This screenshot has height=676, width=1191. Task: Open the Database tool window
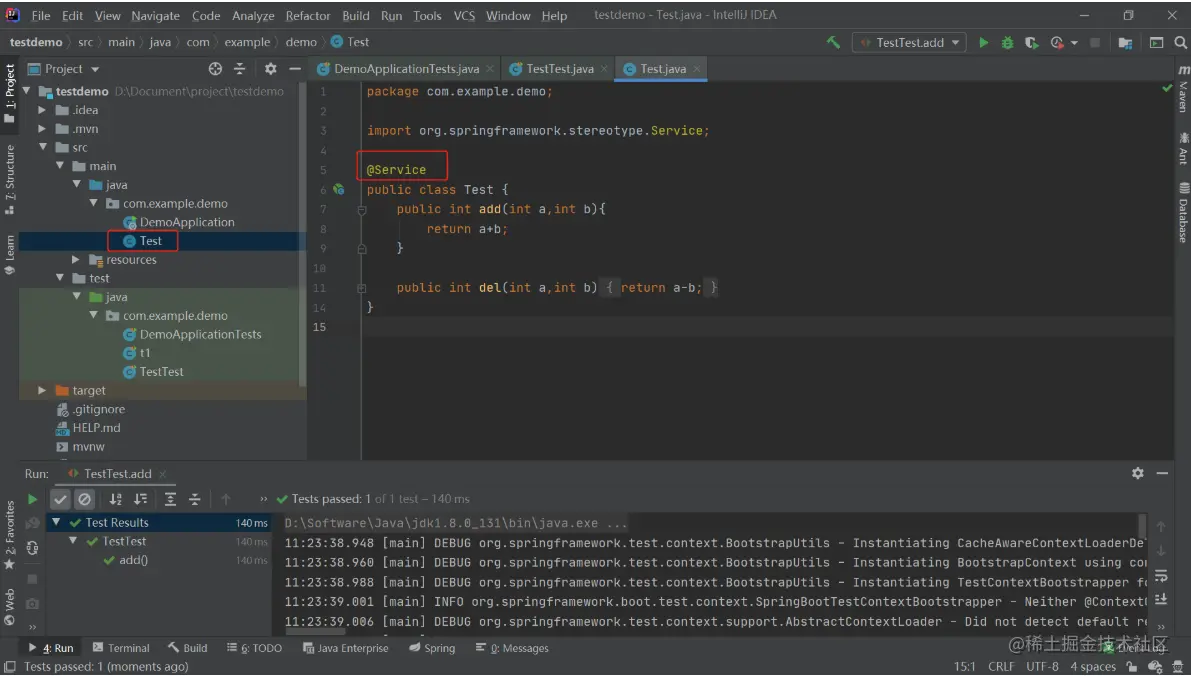[1183, 213]
